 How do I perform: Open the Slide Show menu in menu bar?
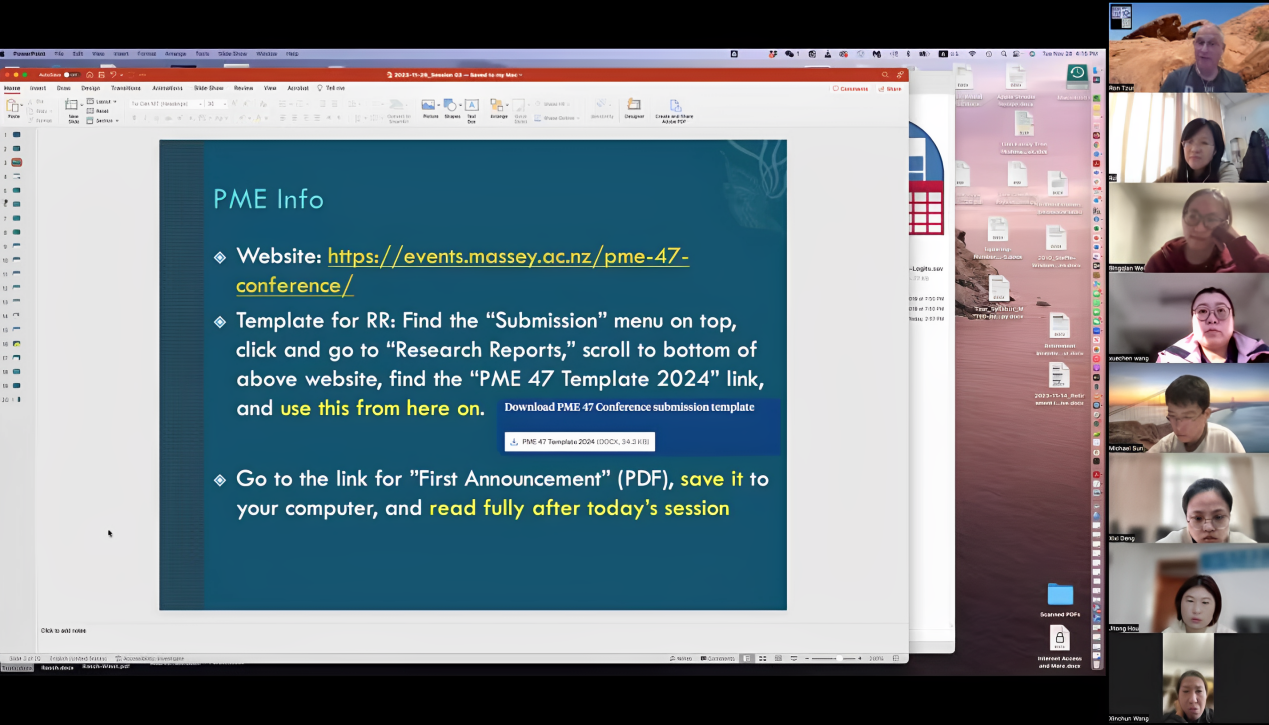pos(232,54)
